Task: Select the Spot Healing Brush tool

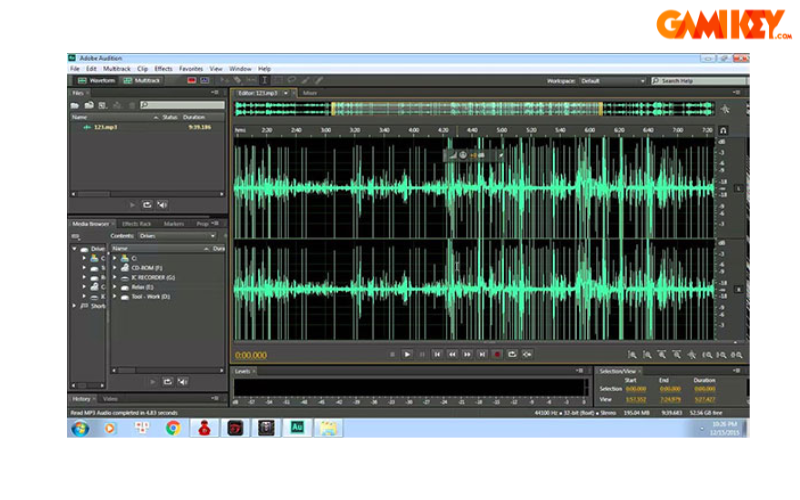Action: click(318, 80)
